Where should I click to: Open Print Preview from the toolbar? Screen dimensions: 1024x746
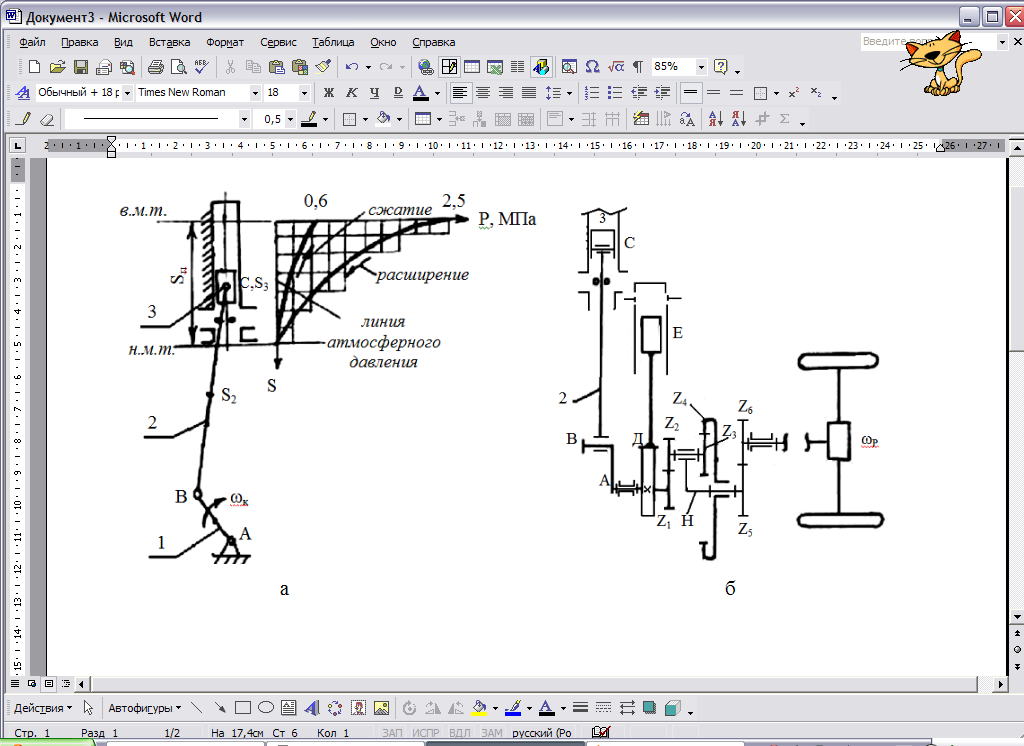coord(178,67)
